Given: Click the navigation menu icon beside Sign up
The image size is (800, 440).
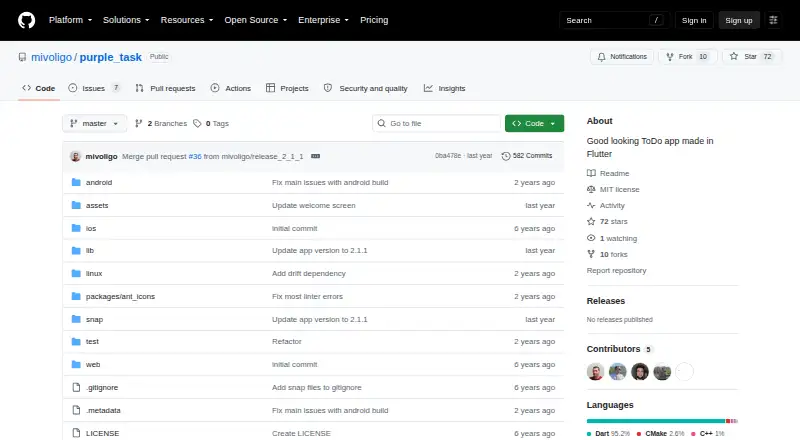Looking at the screenshot, I should point(773,20).
